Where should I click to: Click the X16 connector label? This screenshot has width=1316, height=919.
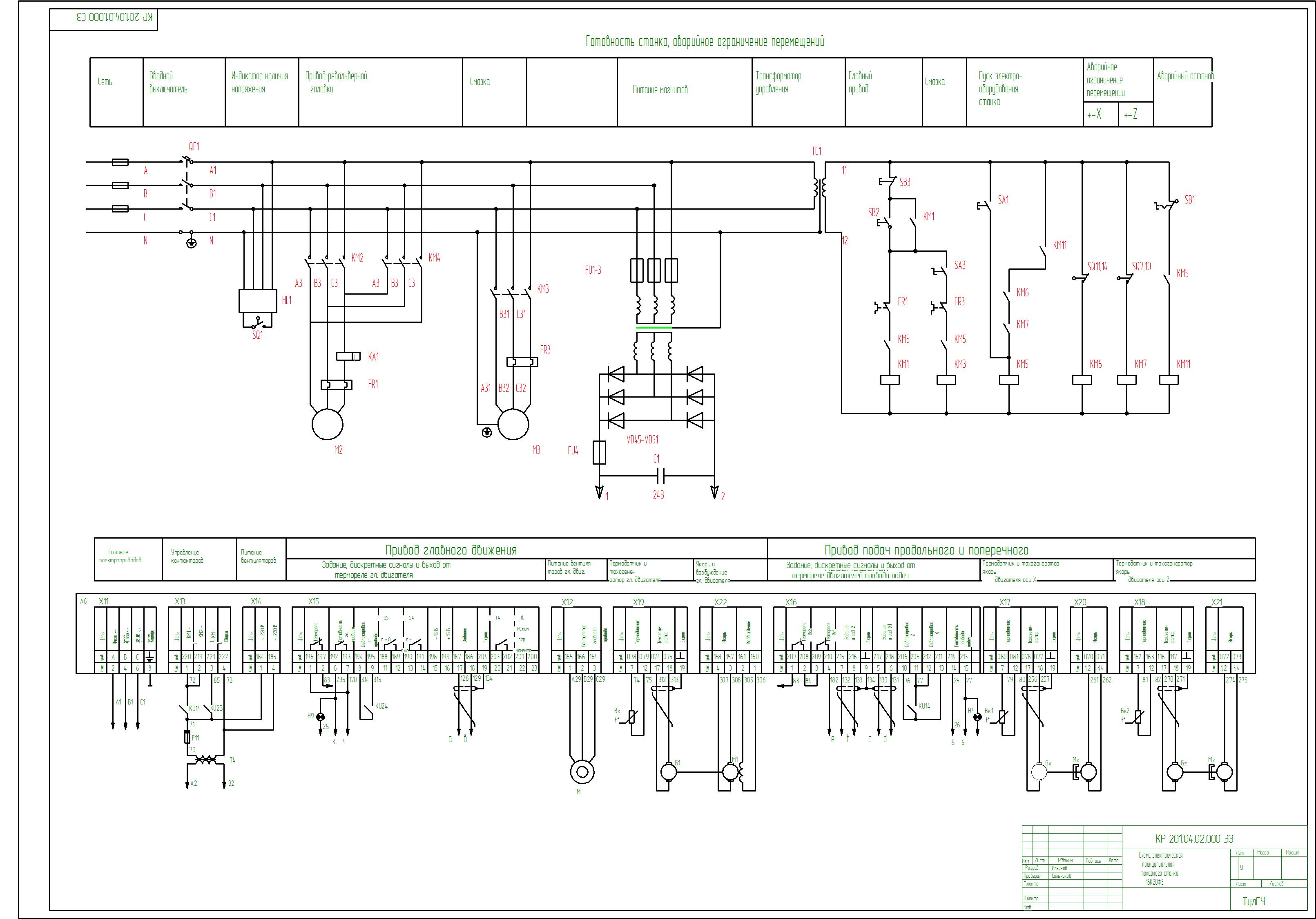click(791, 602)
